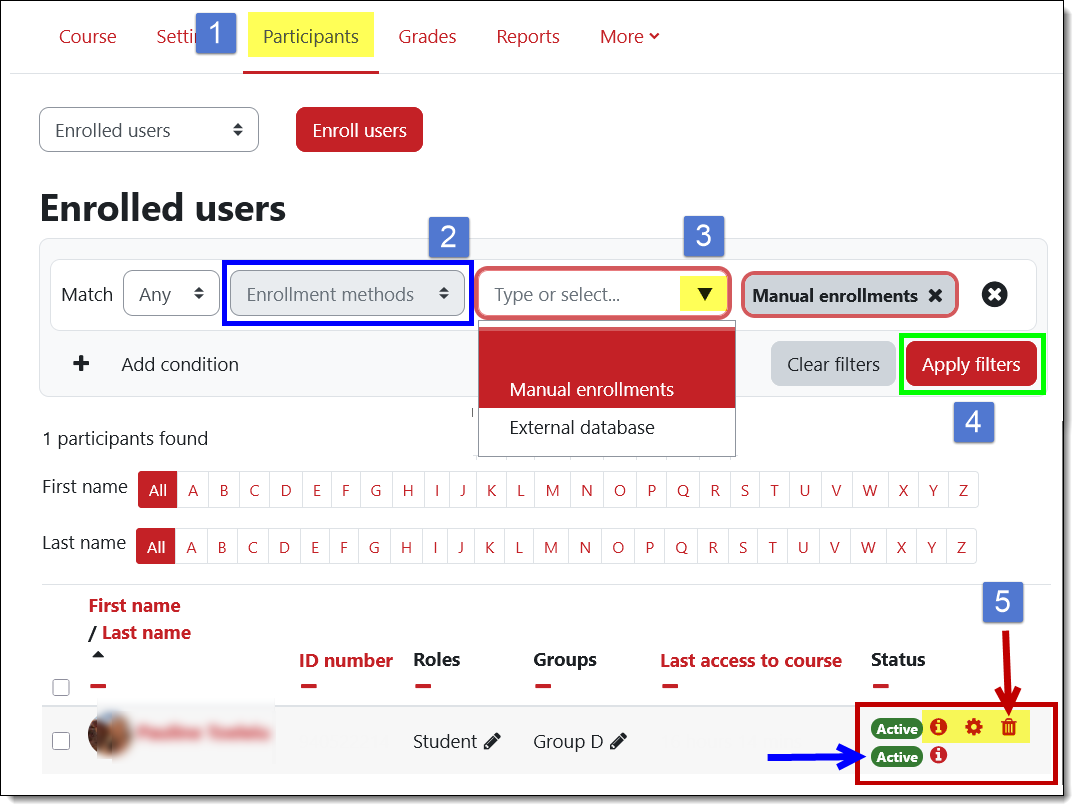Edit enrollment with gear icon
The image size is (1073, 805).
pos(973,727)
